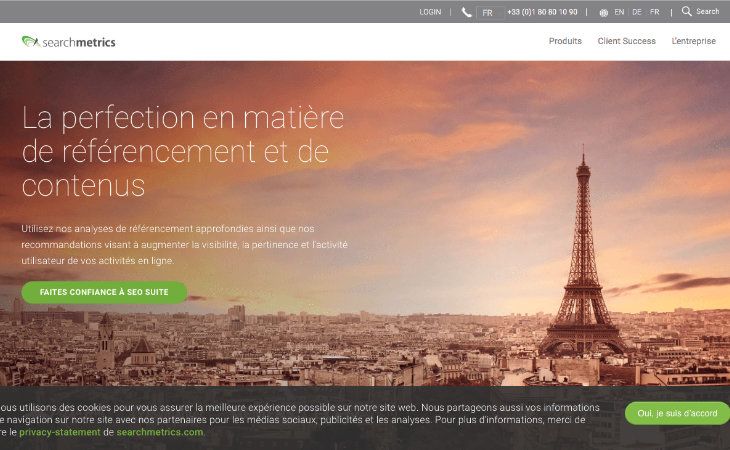Switch site language to EN

pos(619,12)
